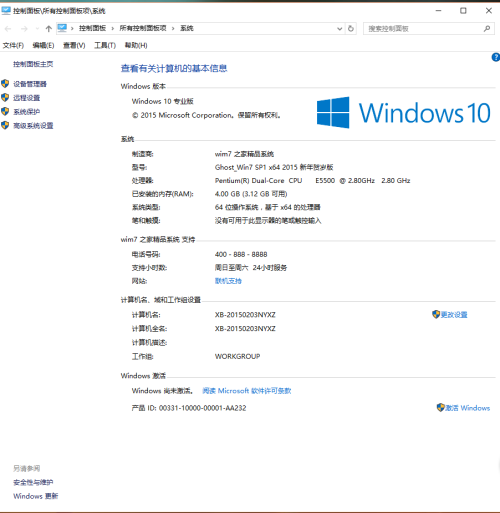Read the Microsoft 软件许可条款 link
Viewport: 500px width, 513px height.
[247, 391]
